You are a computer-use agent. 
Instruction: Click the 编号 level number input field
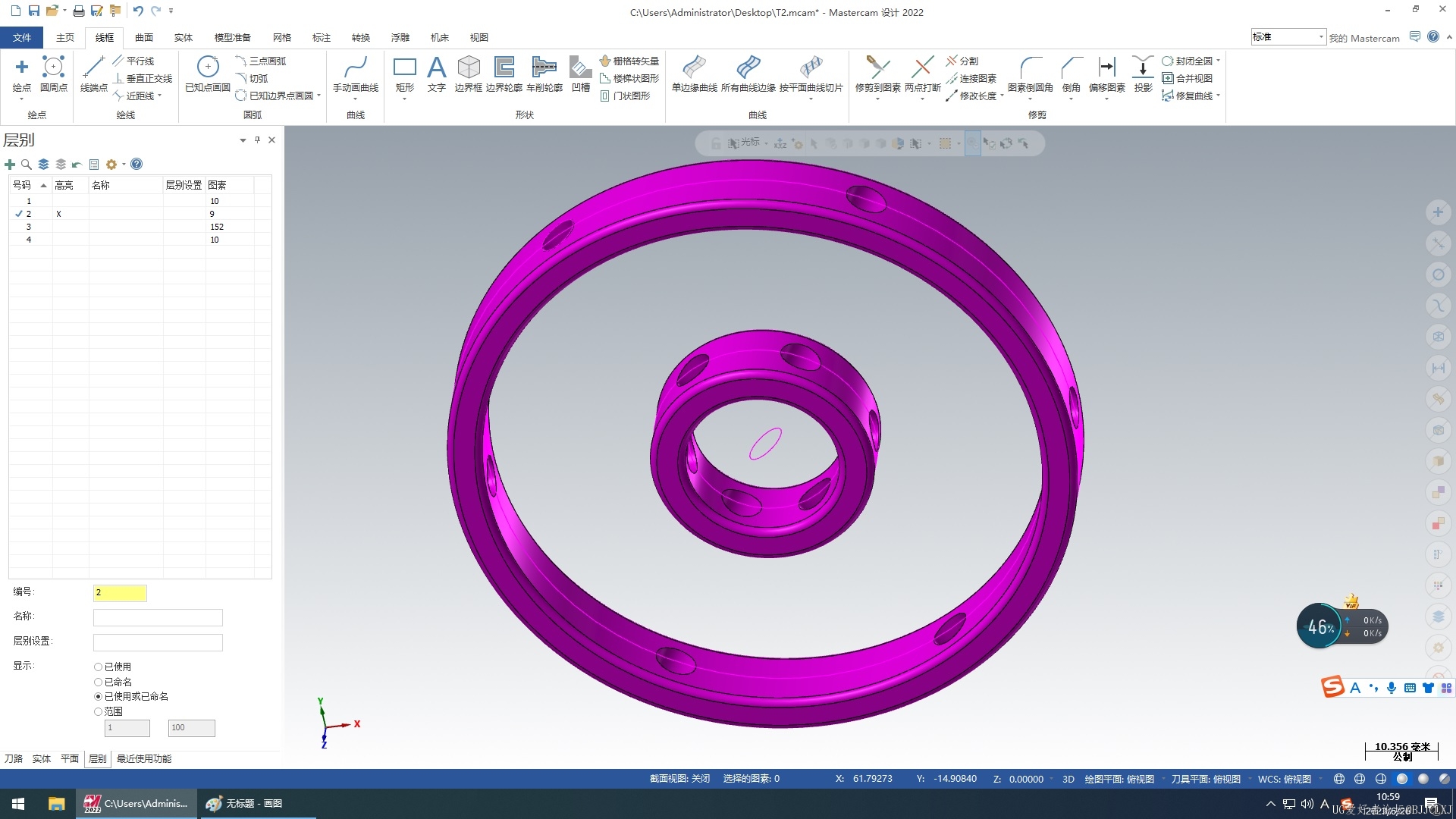120,593
